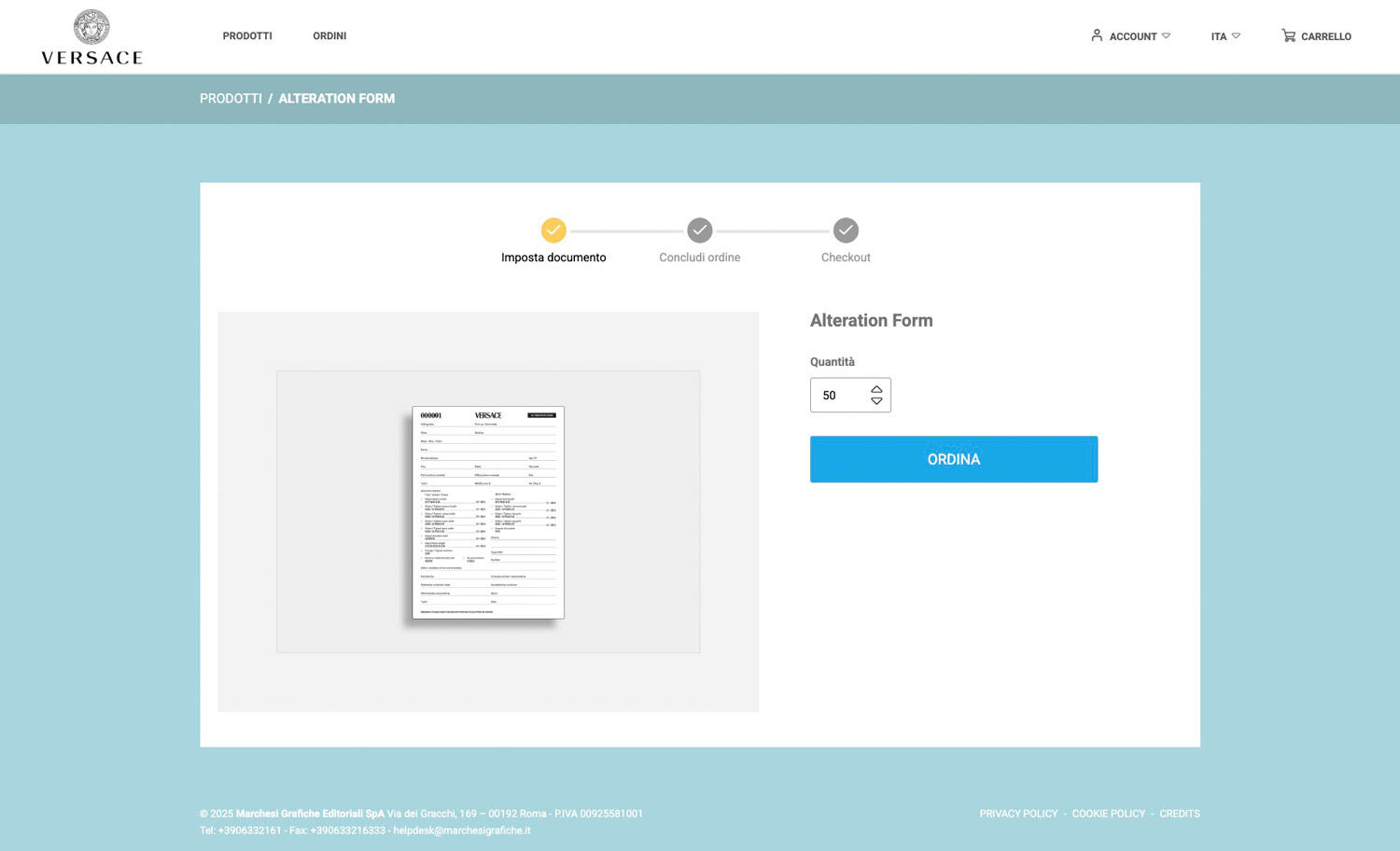Image resolution: width=1400 pixels, height=851 pixels.
Task: Click the shopping cart icon
Action: click(1288, 35)
